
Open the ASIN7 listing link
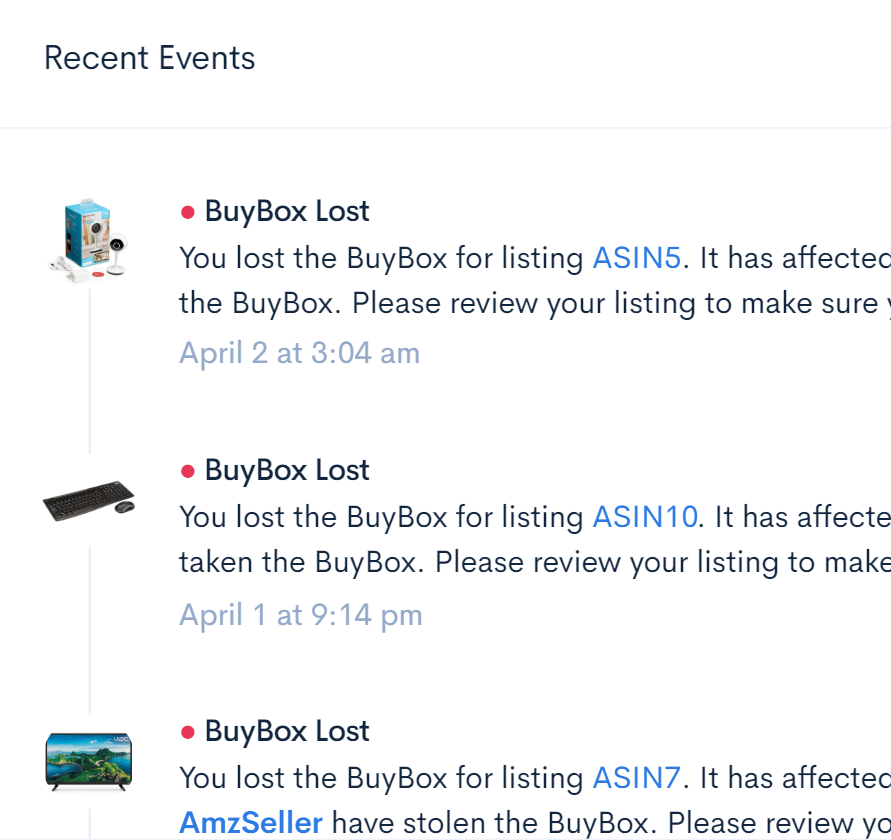click(636, 777)
